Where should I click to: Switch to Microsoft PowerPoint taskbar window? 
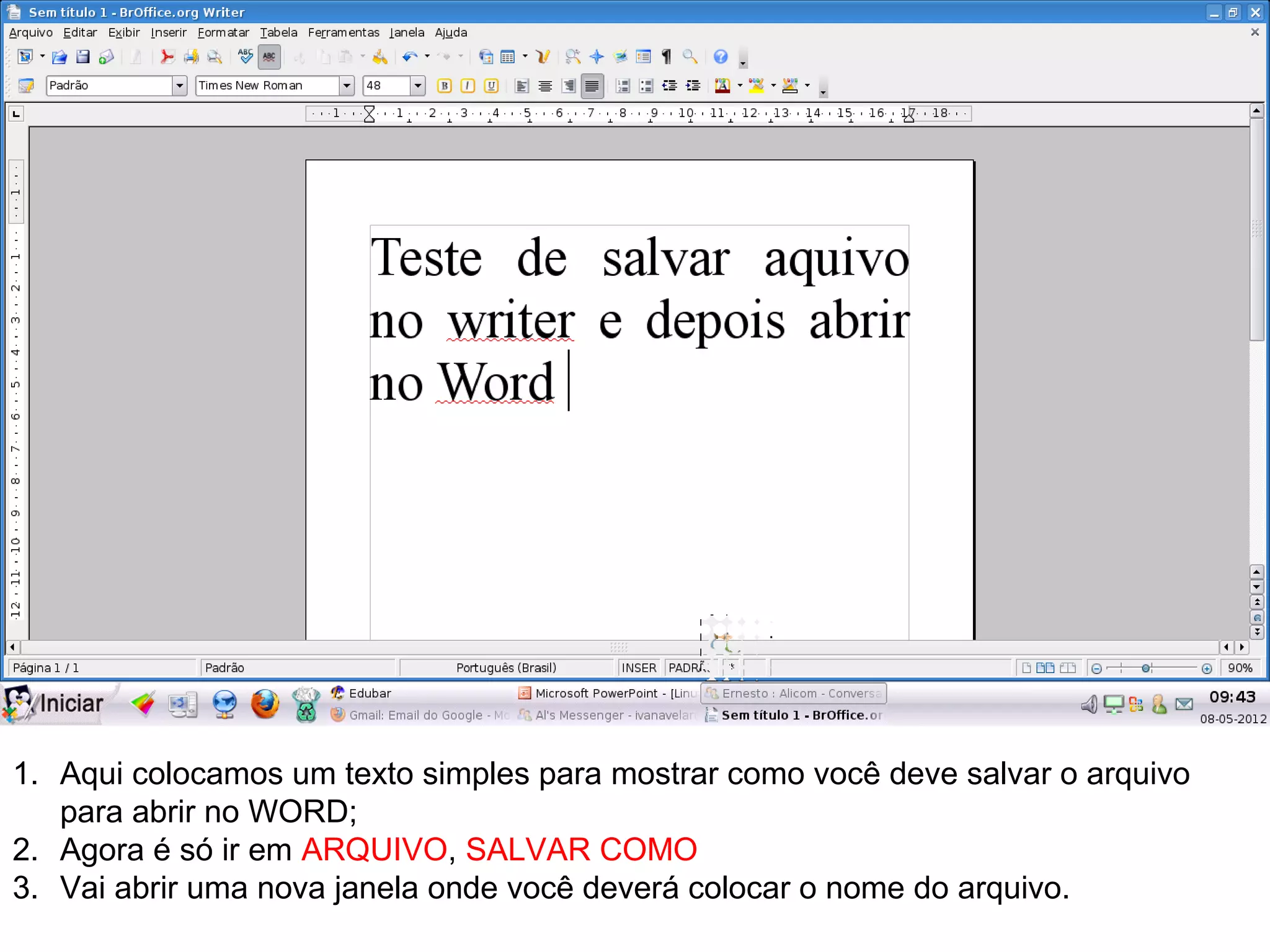tap(608, 694)
